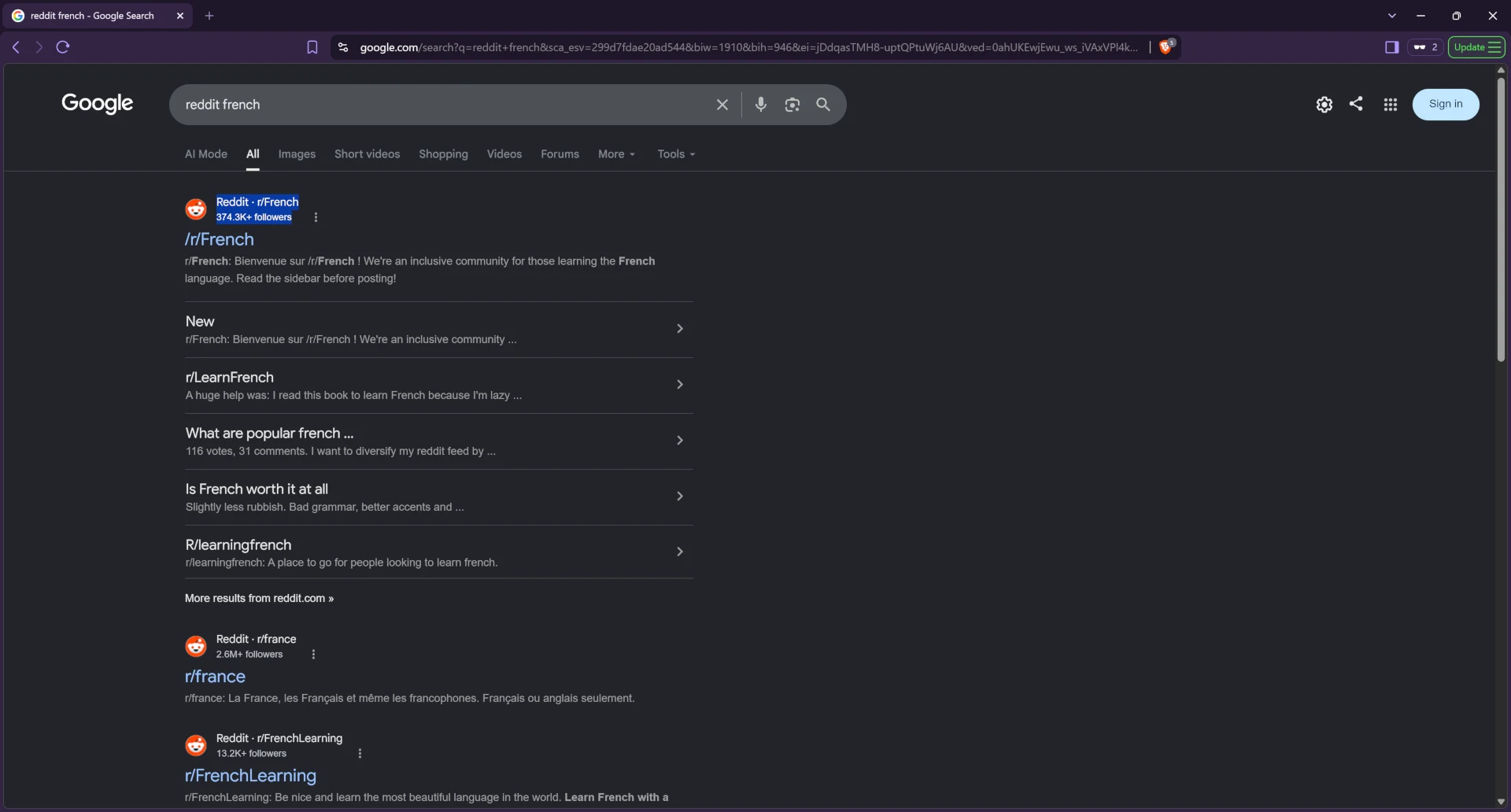Open the Short videos tab
Image resolution: width=1511 pixels, height=812 pixels.
coord(367,154)
